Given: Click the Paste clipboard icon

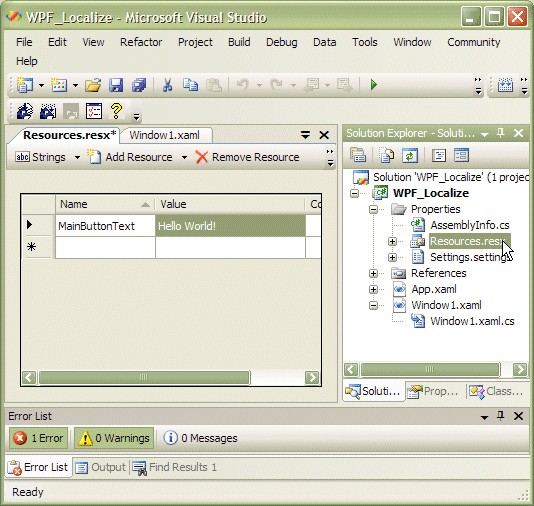Looking at the screenshot, I should (x=214, y=85).
